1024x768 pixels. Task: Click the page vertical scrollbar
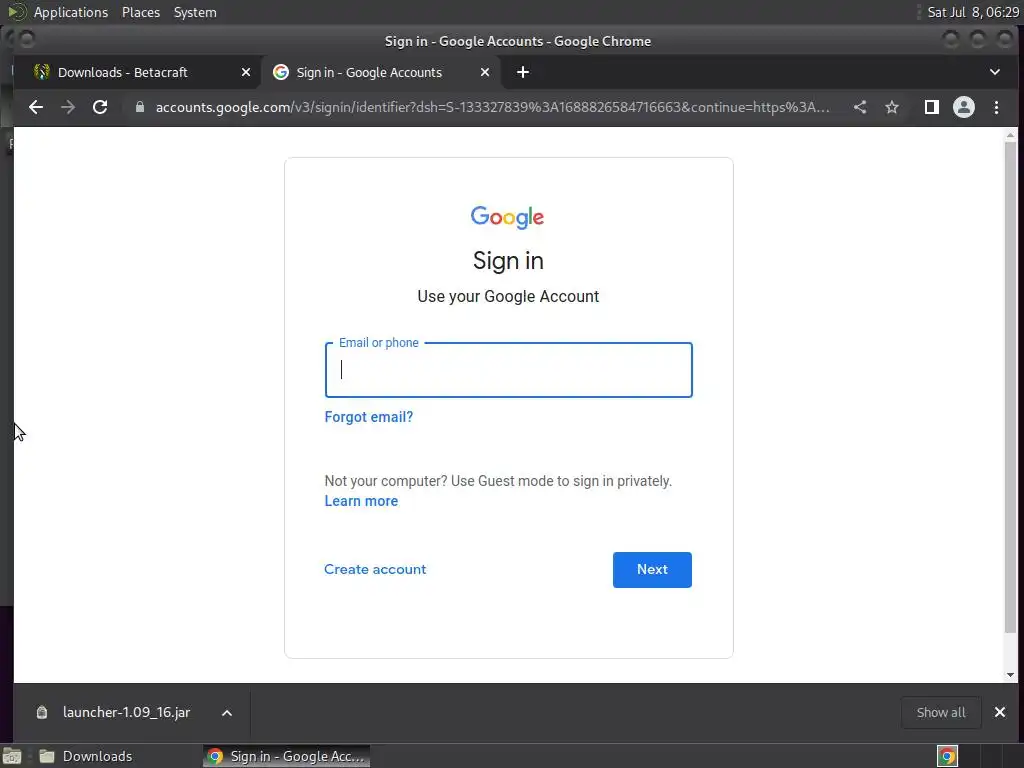1010,387
